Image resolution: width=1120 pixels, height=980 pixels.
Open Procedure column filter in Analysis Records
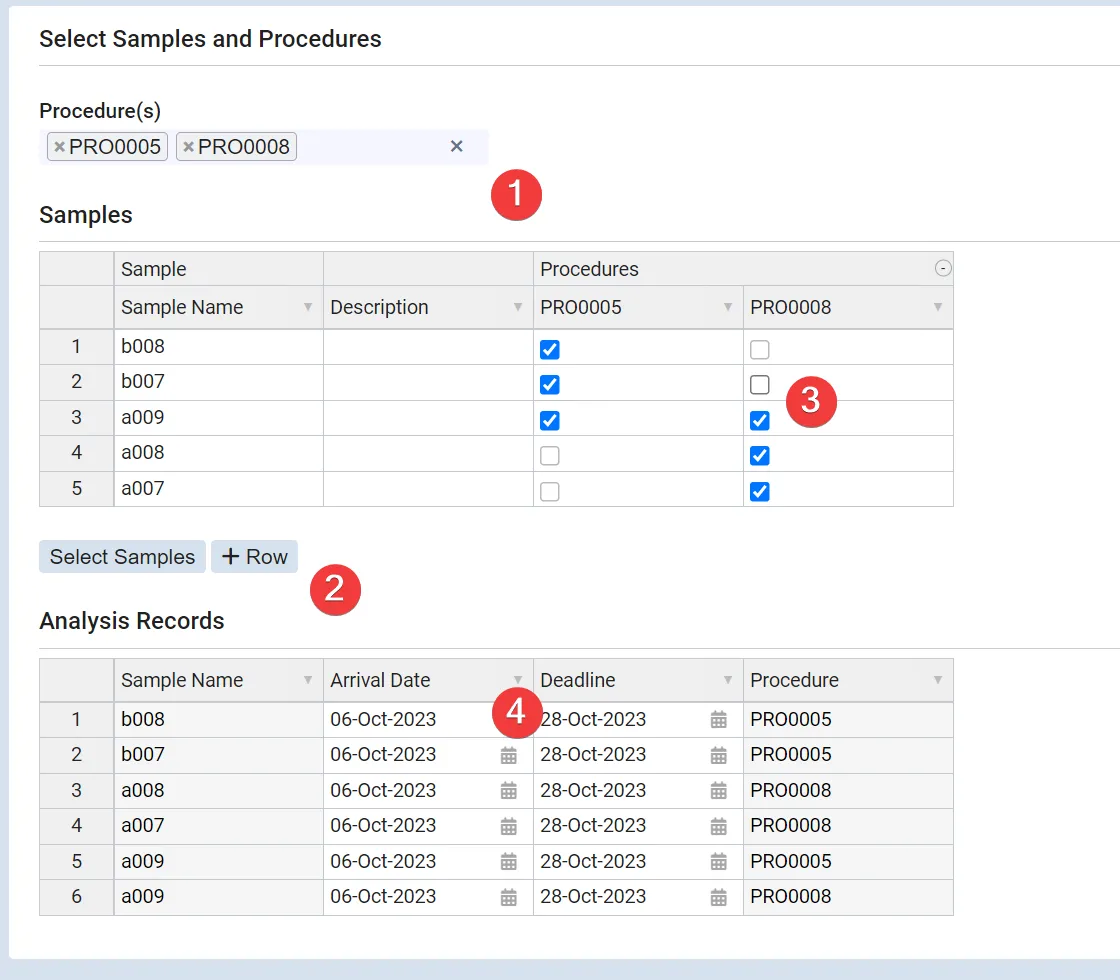pyautogui.click(x=938, y=681)
